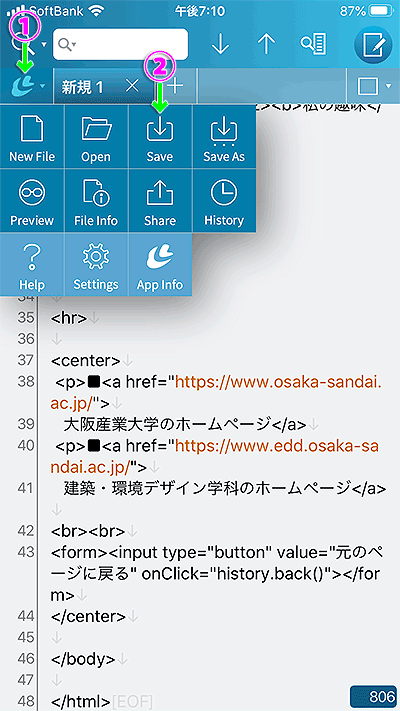Show File Info
Image resolution: width=400 pixels, height=711 pixels.
[x=96, y=200]
